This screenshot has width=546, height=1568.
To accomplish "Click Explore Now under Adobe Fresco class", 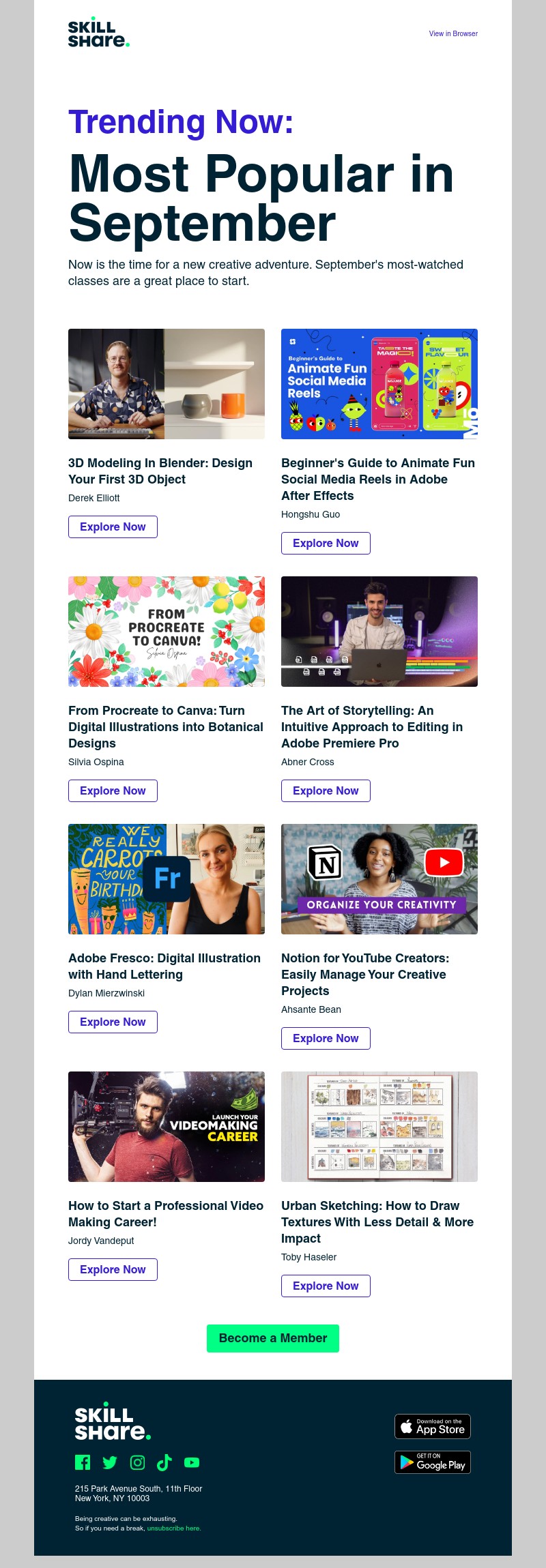I will 113,1022.
